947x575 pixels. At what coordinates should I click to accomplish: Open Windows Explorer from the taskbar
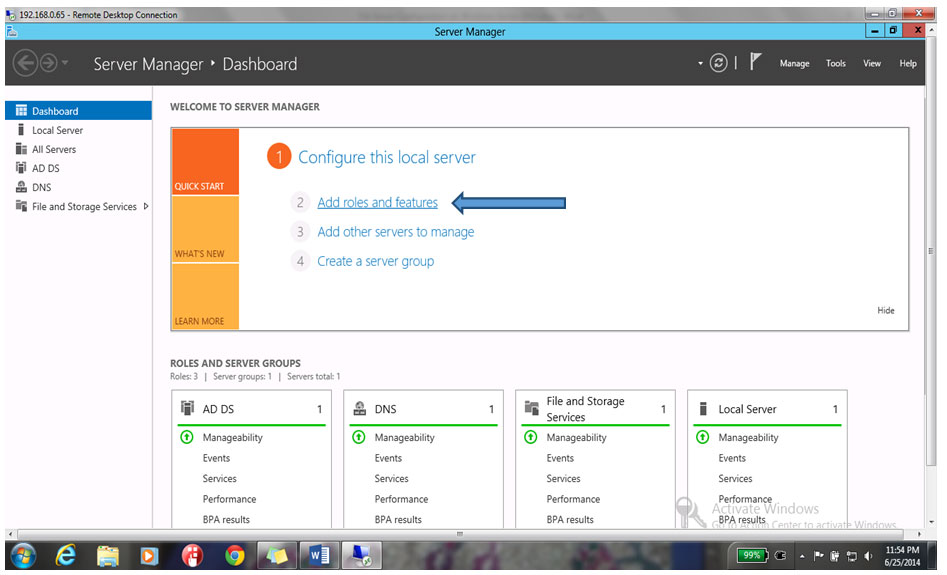point(108,556)
